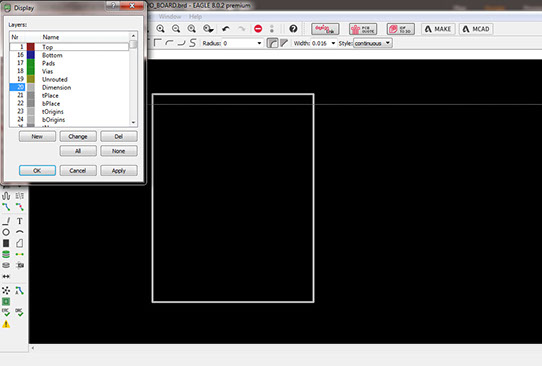Screen dimensions: 542x366
Task: Click the New layer button
Action: pyautogui.click(x=37, y=137)
